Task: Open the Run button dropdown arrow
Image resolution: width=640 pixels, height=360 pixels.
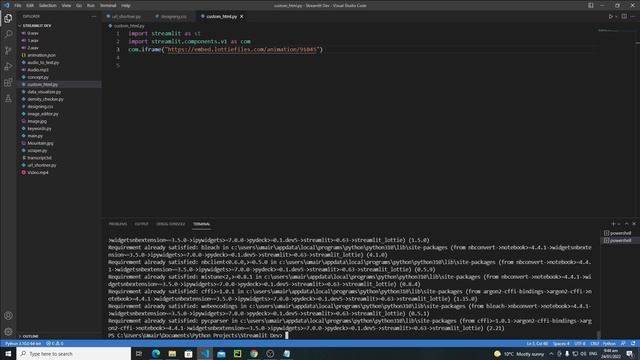Action: click(x=616, y=16)
